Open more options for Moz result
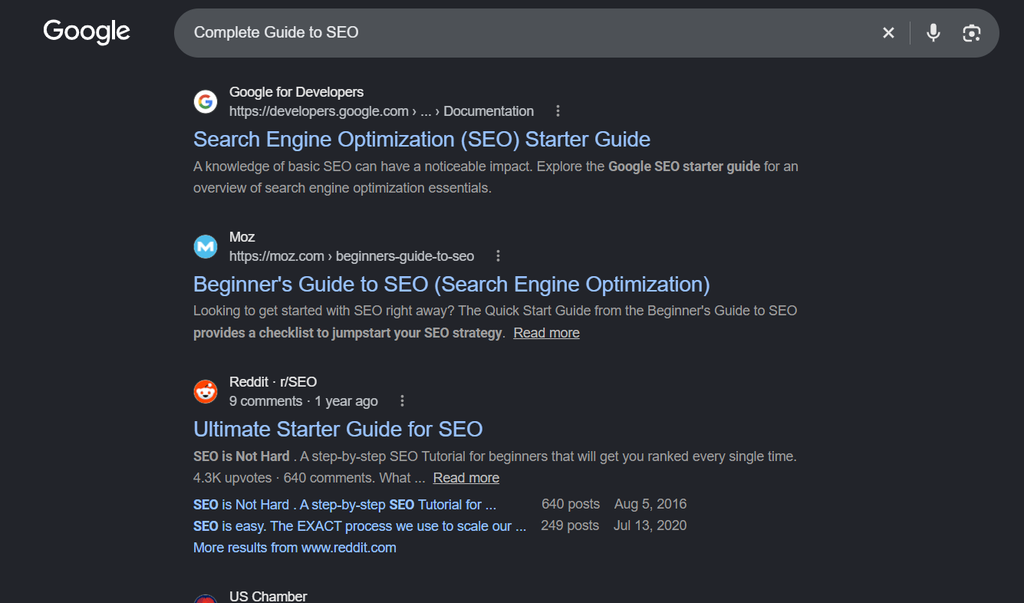The height and width of the screenshot is (603, 1024). [x=498, y=256]
